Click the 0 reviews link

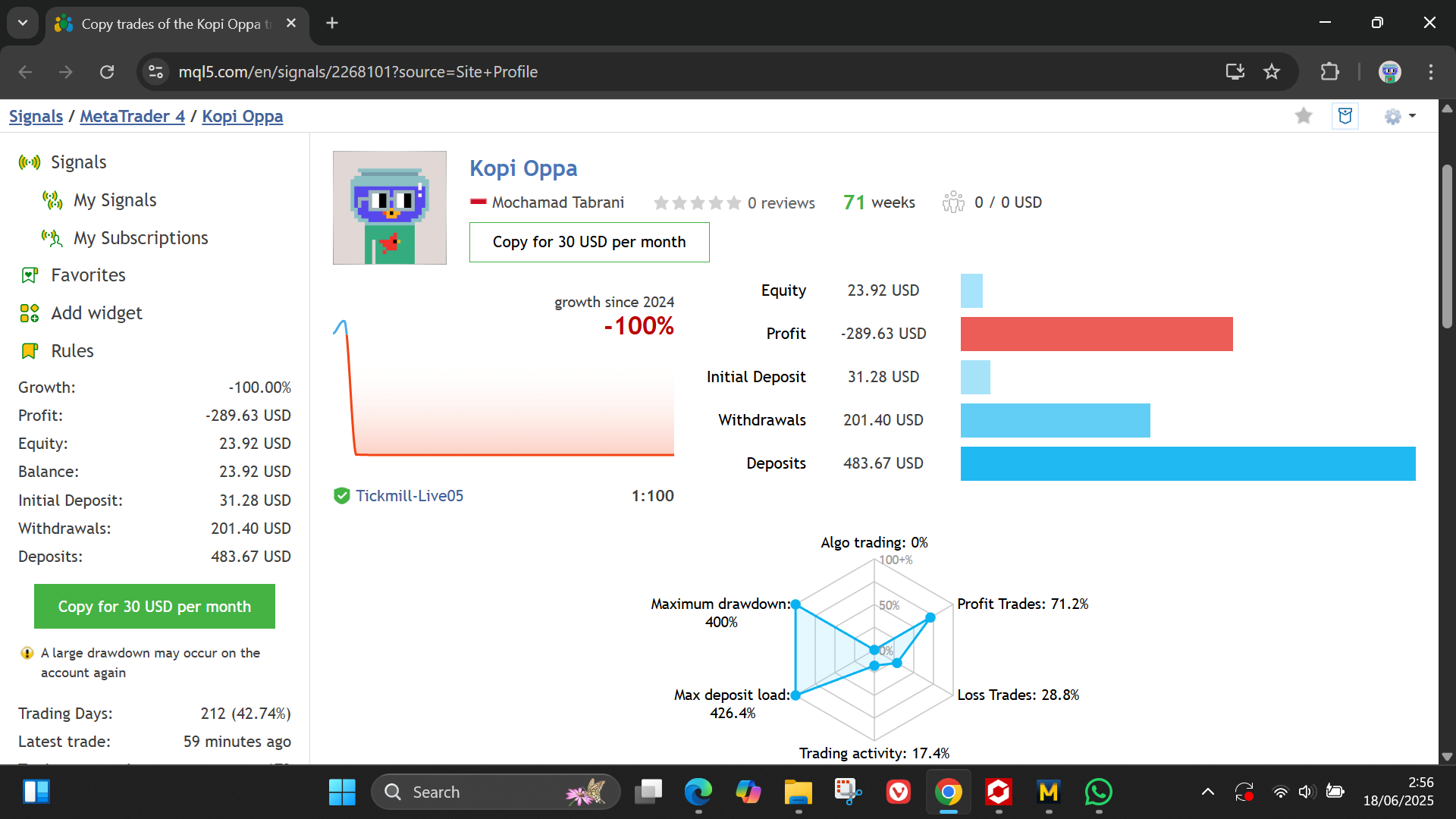780,203
